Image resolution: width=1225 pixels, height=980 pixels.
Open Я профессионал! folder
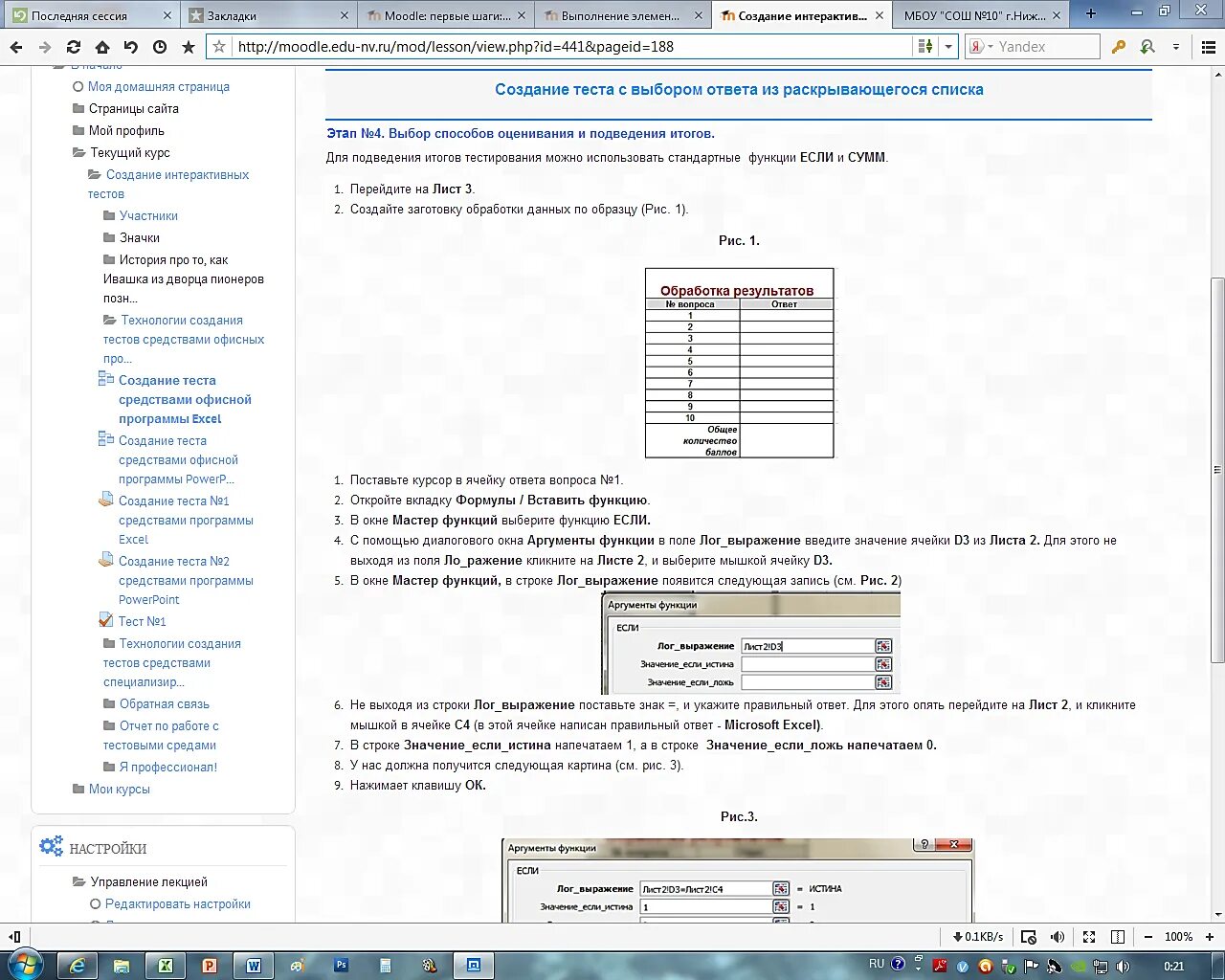point(168,767)
